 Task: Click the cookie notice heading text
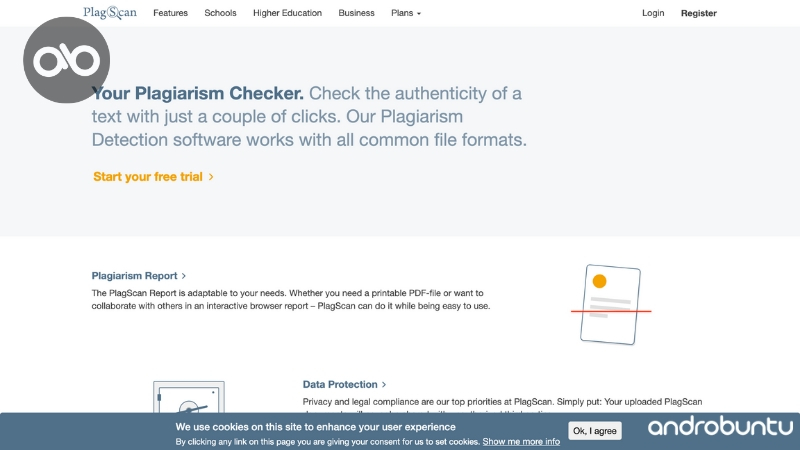coord(315,427)
